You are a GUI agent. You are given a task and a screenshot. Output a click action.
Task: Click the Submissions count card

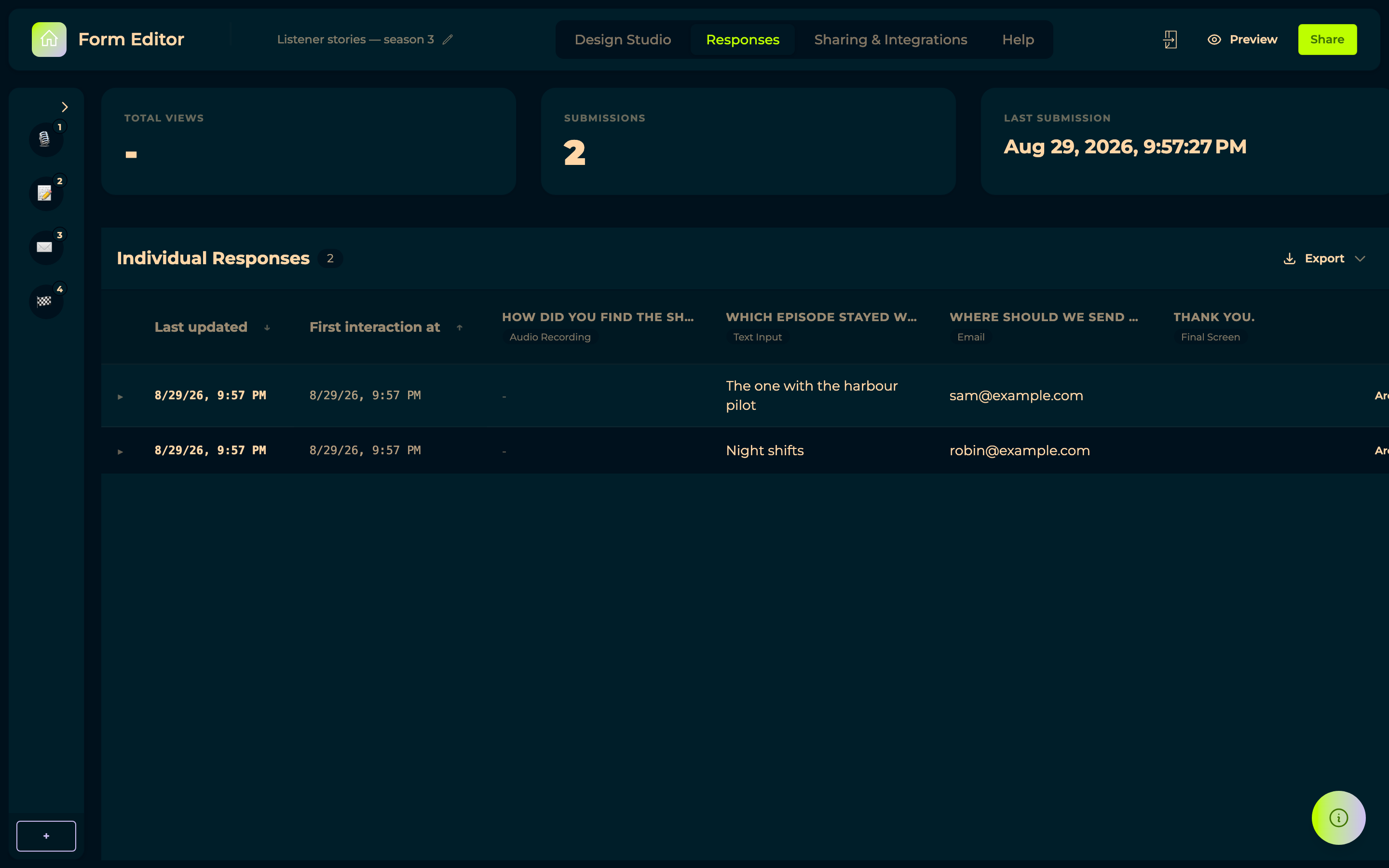tap(748, 141)
